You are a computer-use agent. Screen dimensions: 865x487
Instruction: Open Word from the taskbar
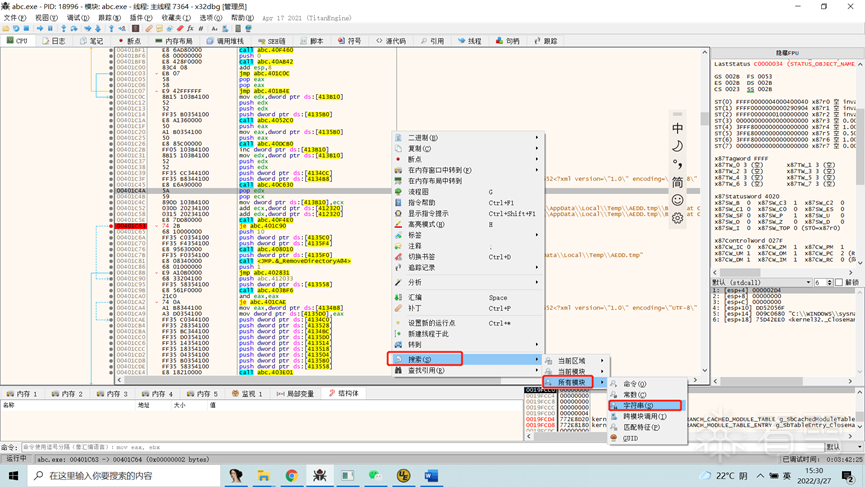point(431,475)
